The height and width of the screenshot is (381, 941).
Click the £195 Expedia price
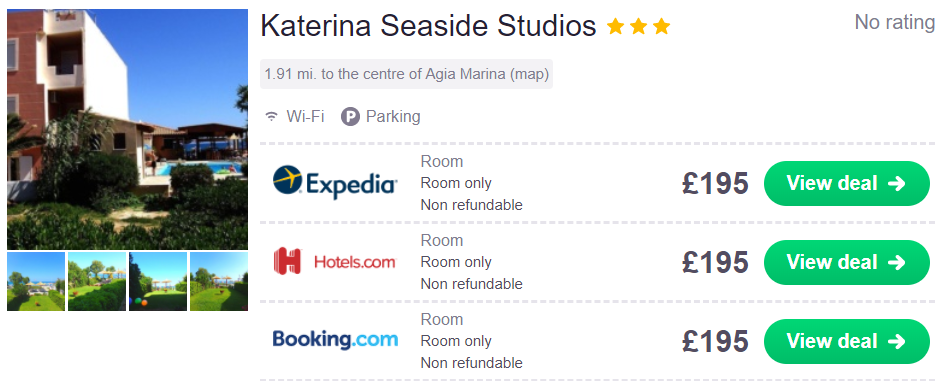pyautogui.click(x=715, y=183)
